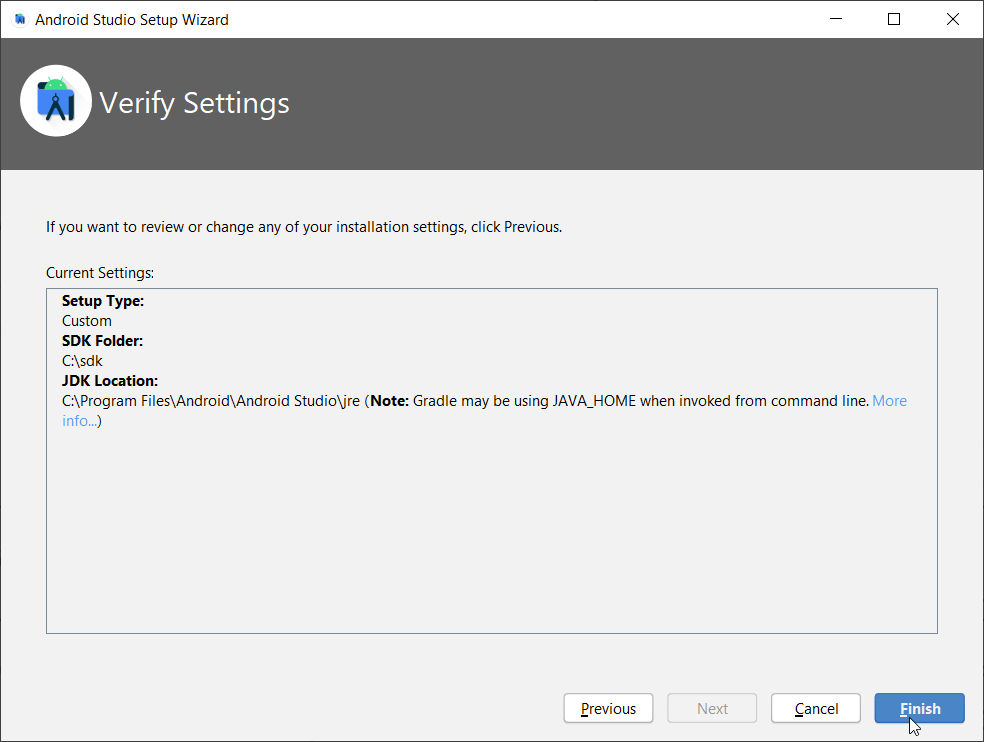984x742 pixels.
Task: Click the SDK Folder label
Action: tap(102, 341)
